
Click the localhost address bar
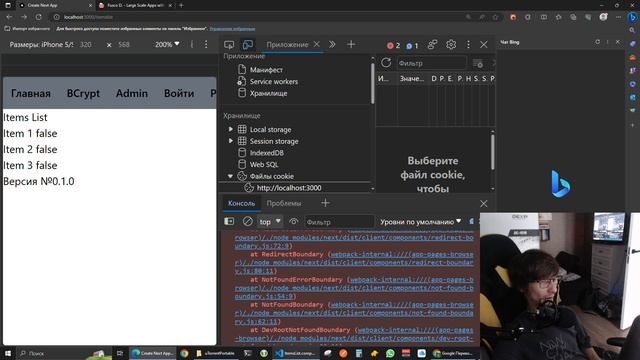coord(261,17)
